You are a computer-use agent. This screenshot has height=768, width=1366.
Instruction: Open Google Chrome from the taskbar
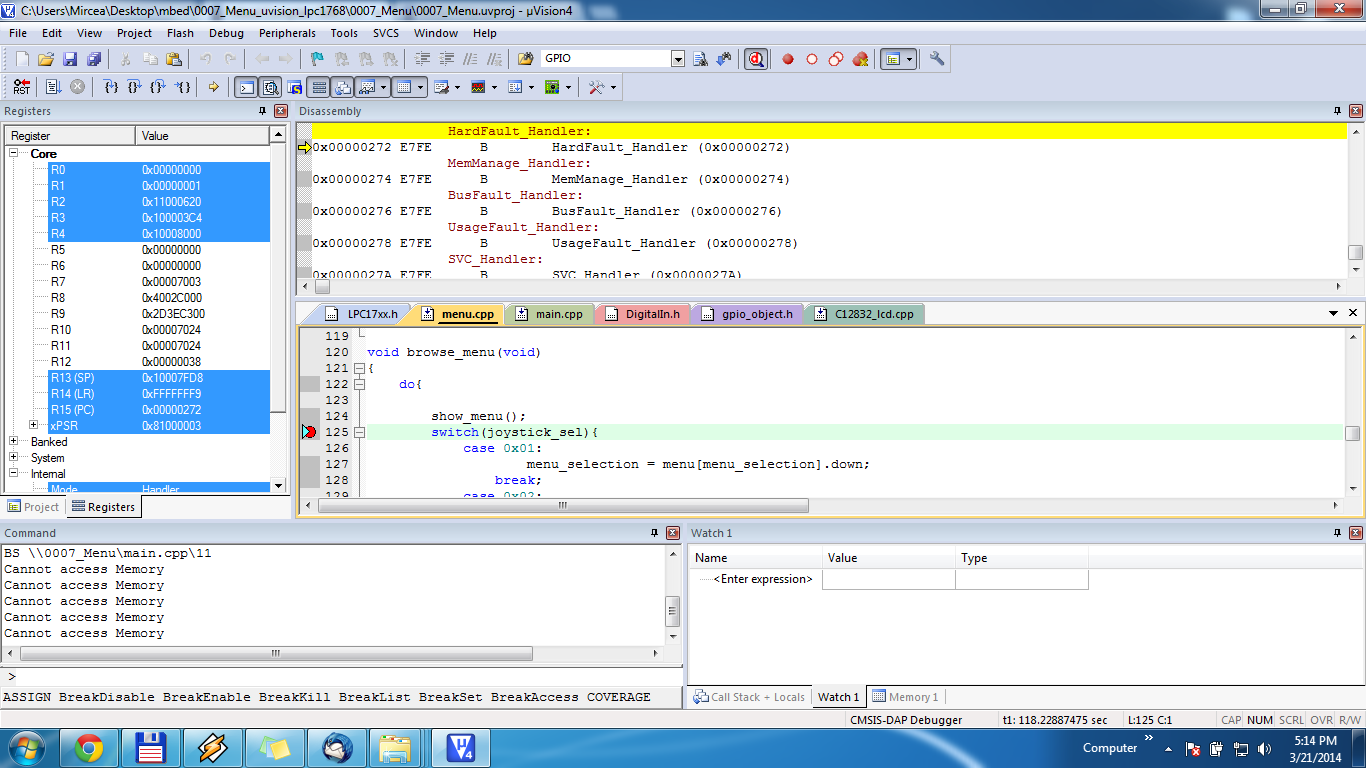pos(88,747)
